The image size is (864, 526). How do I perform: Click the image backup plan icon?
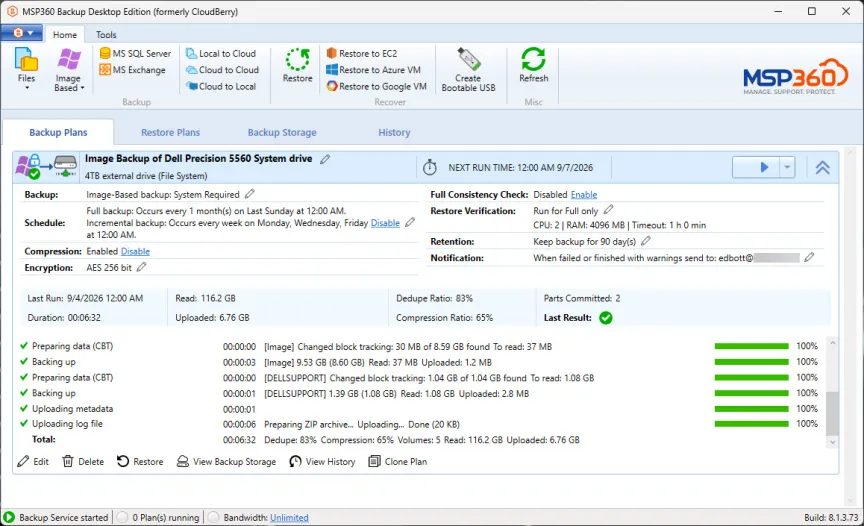[x=46, y=167]
